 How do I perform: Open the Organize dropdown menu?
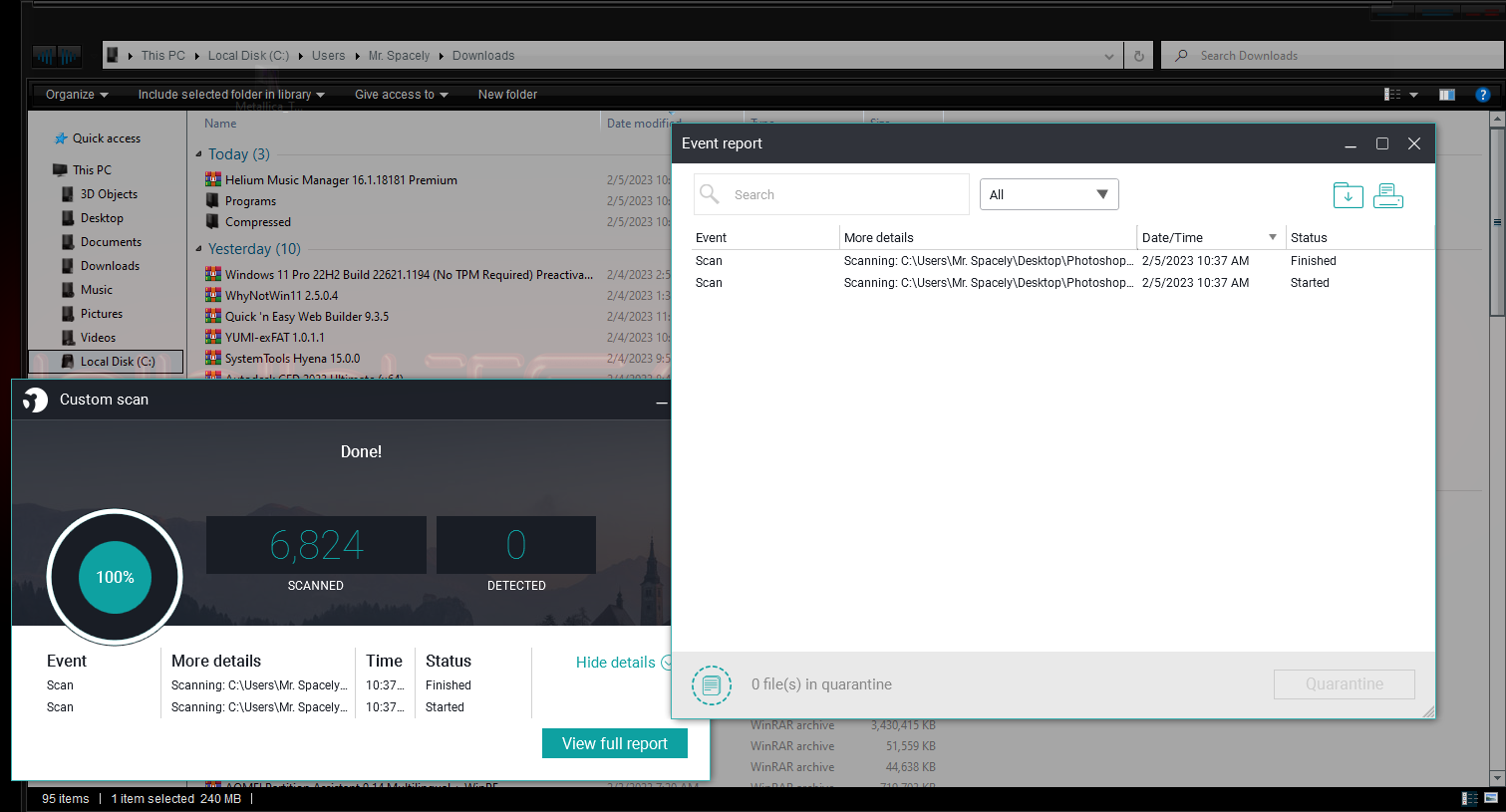(x=77, y=95)
